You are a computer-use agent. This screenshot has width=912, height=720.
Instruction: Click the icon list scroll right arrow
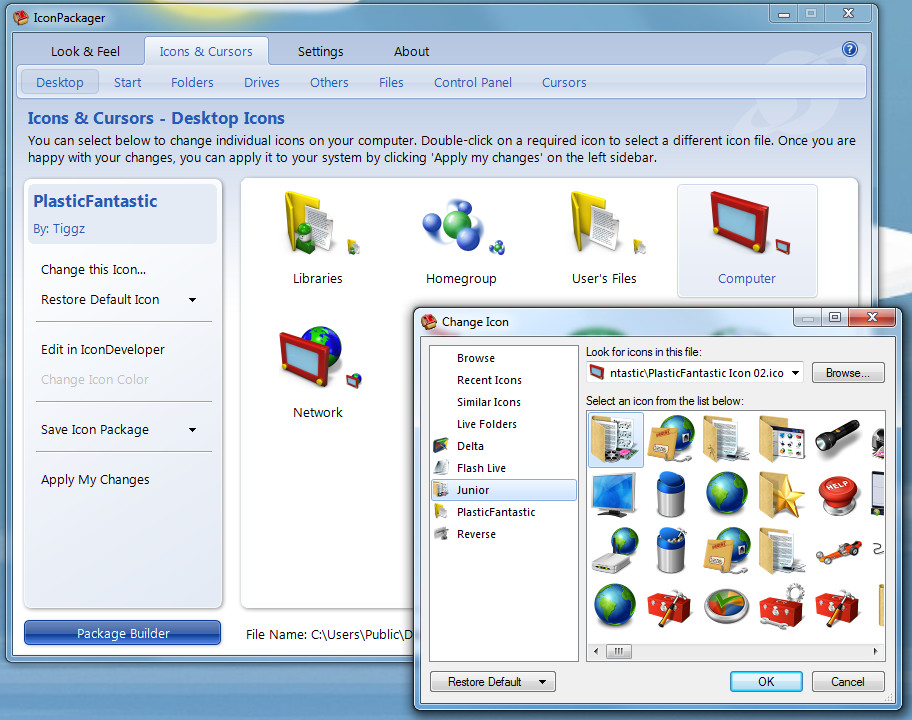coord(875,651)
